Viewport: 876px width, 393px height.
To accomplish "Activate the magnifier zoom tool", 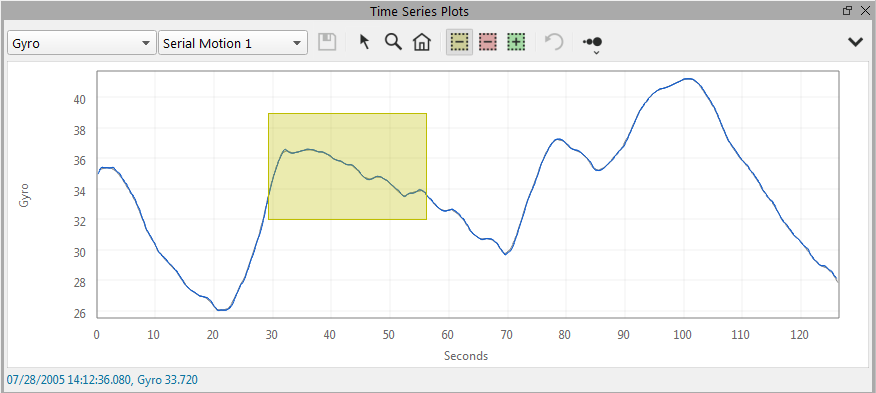I will coord(393,42).
